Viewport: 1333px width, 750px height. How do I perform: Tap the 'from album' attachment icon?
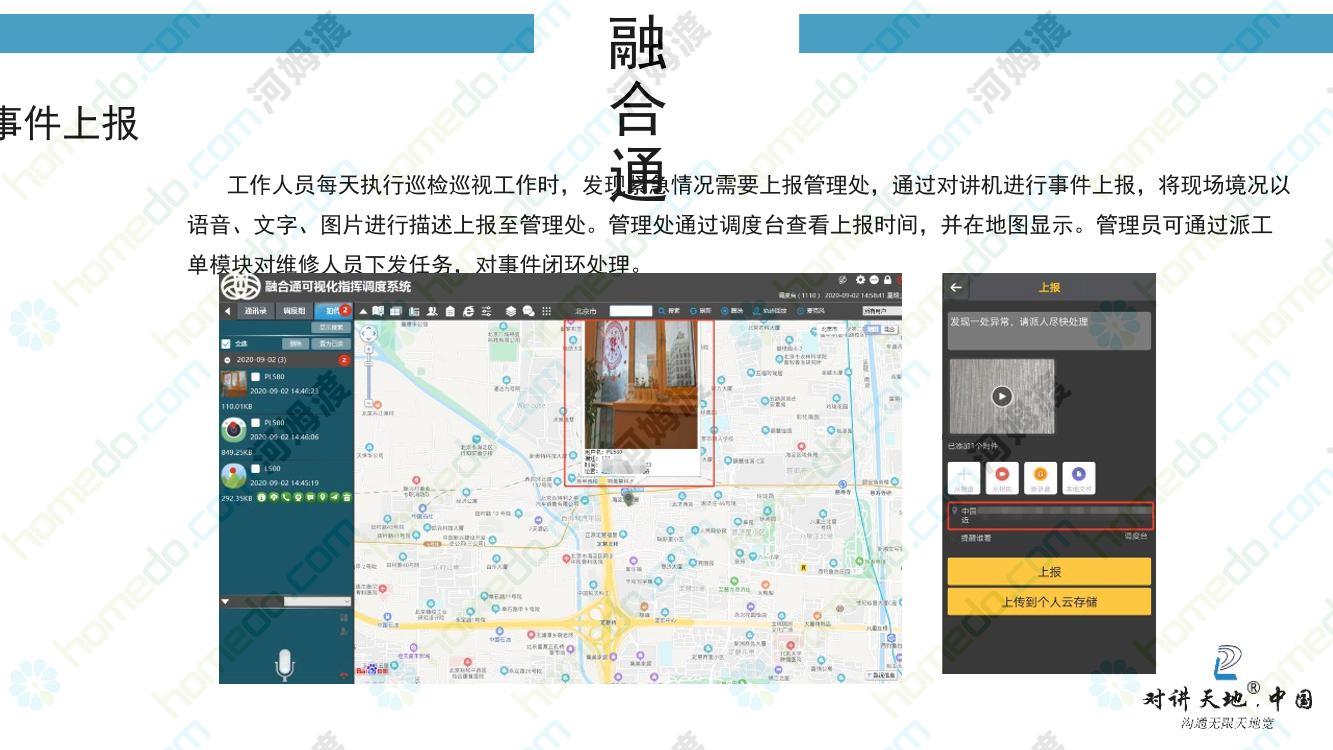click(x=964, y=478)
